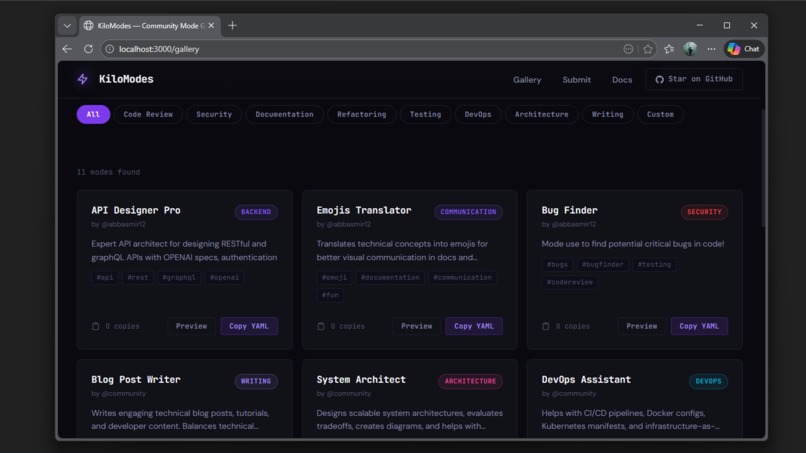Click the clipboard icon on Emojis Translator card
Screen dimensions: 806x453
[x=321, y=326]
